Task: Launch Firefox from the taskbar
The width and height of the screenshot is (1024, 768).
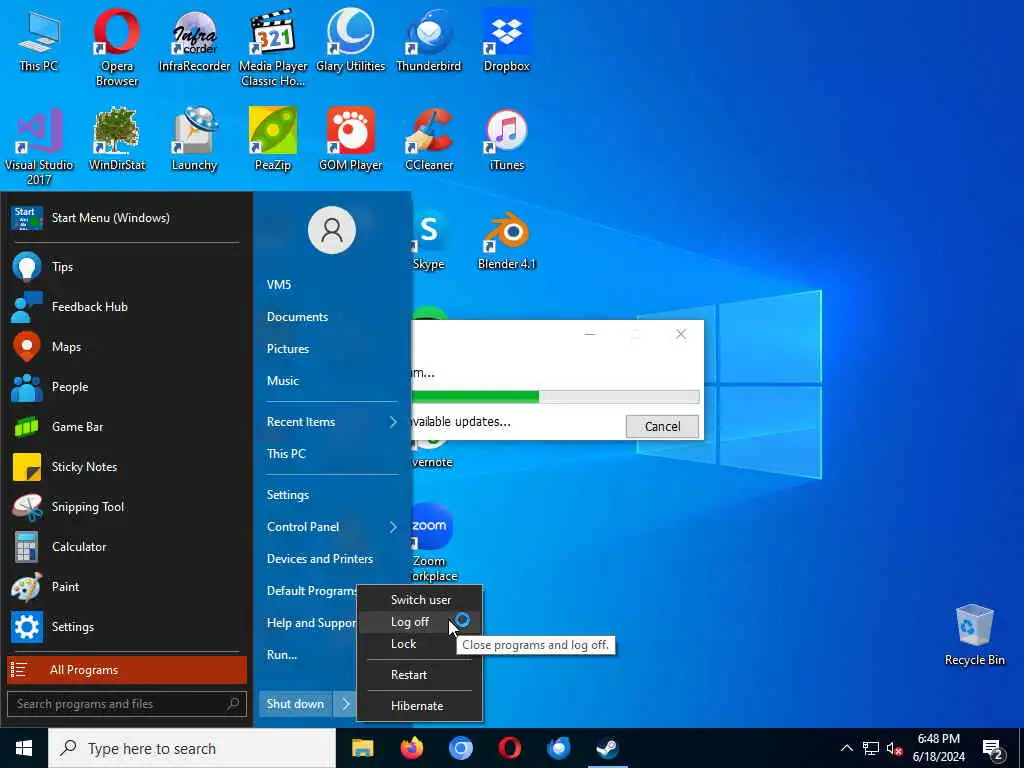Action: pyautogui.click(x=411, y=748)
